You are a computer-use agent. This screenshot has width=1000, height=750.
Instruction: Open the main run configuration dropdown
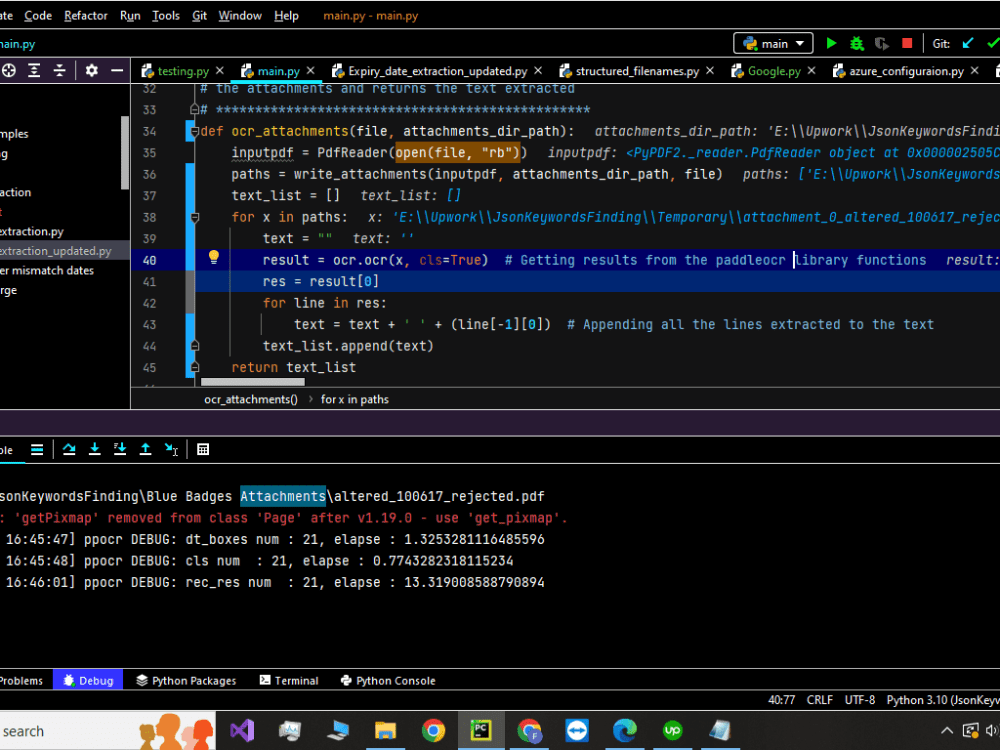tap(772, 43)
